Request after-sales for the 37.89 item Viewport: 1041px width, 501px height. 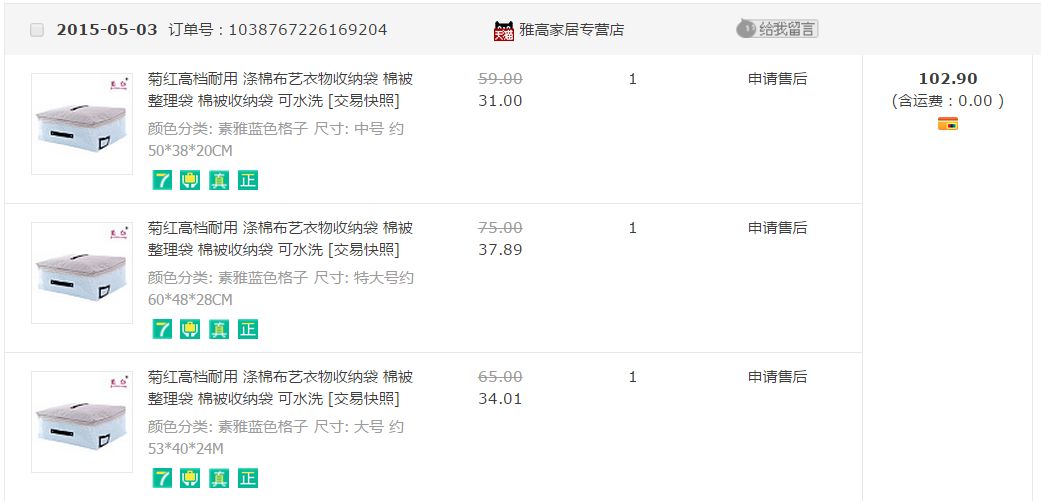click(777, 228)
